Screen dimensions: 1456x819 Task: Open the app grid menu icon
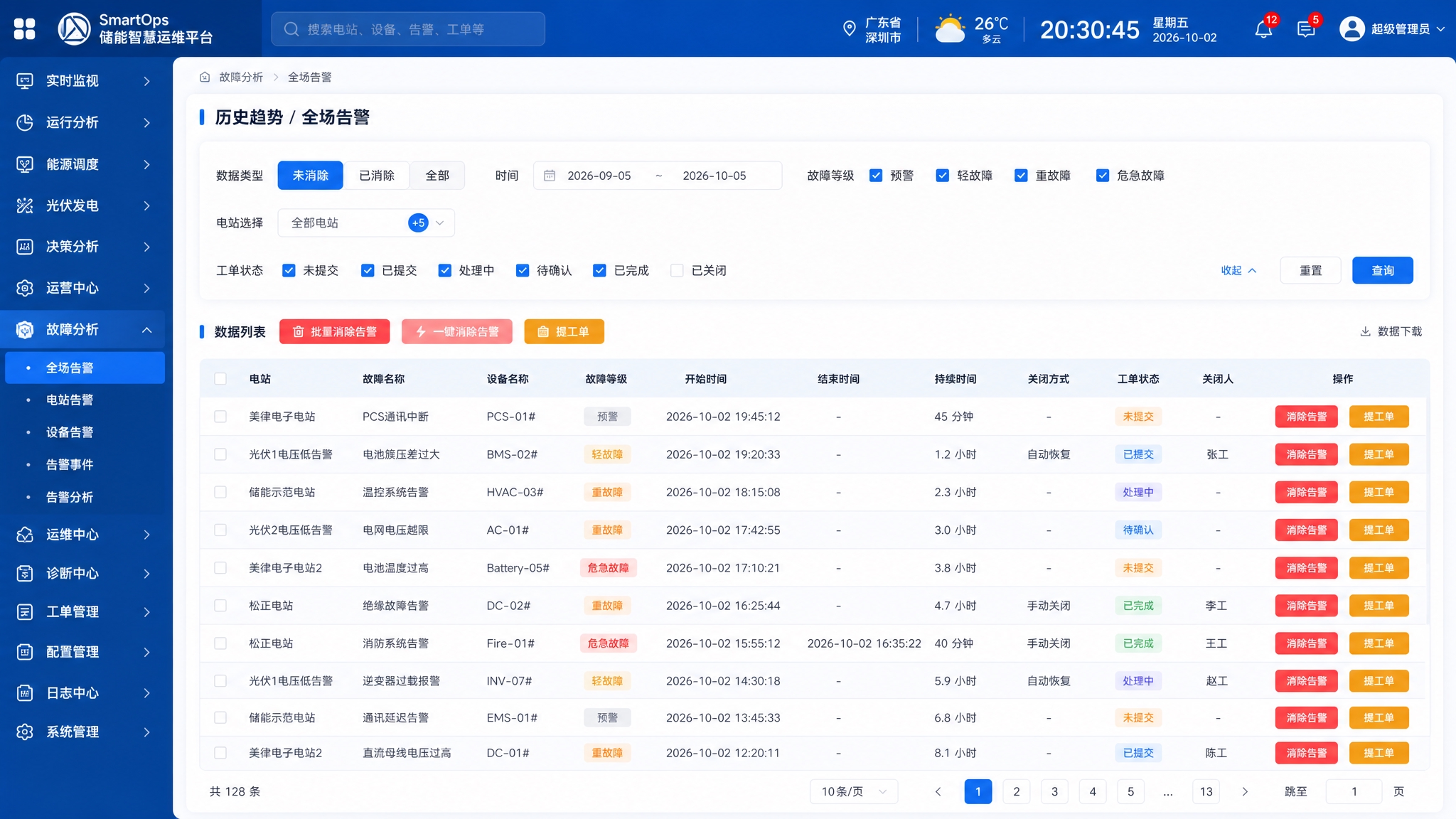tap(24, 28)
